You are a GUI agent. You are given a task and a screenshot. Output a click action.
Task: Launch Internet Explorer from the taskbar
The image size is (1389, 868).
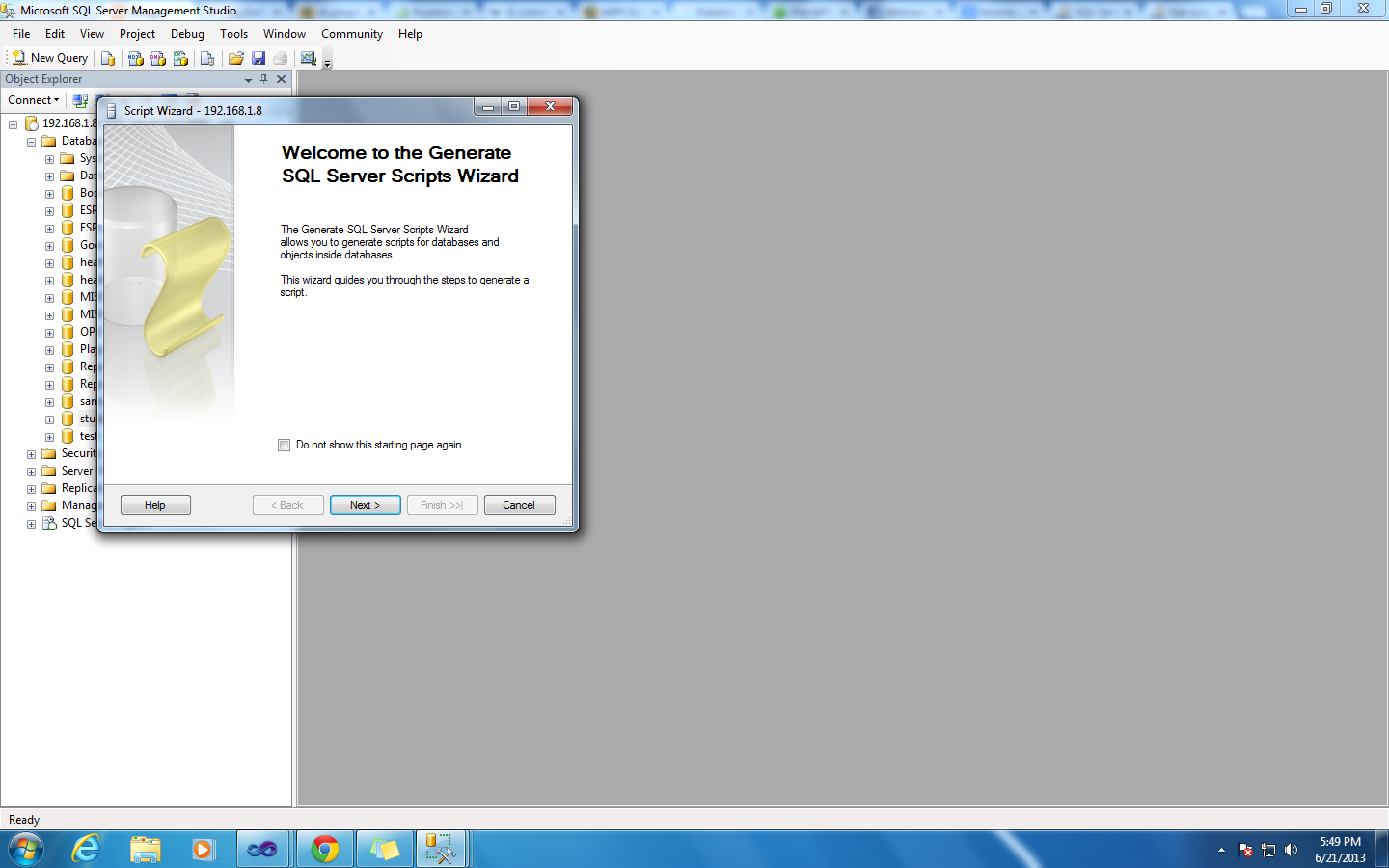click(x=87, y=850)
